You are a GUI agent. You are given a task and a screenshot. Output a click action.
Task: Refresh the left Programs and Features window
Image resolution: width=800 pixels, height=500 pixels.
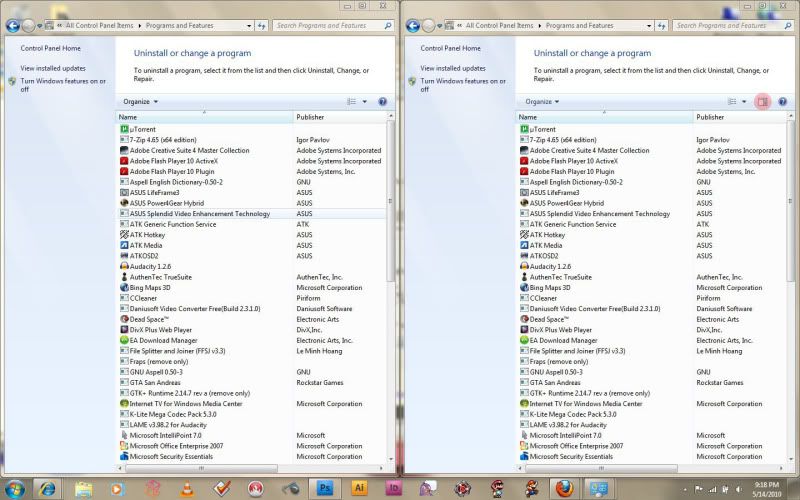(x=262, y=26)
